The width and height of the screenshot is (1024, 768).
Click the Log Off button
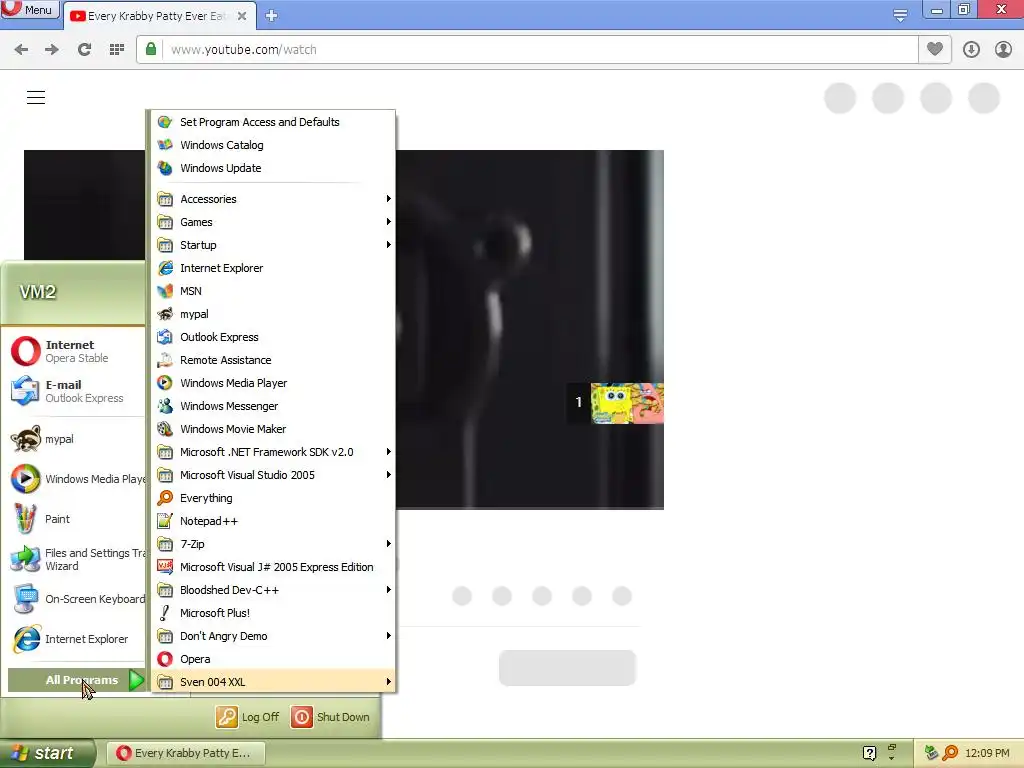tap(248, 717)
